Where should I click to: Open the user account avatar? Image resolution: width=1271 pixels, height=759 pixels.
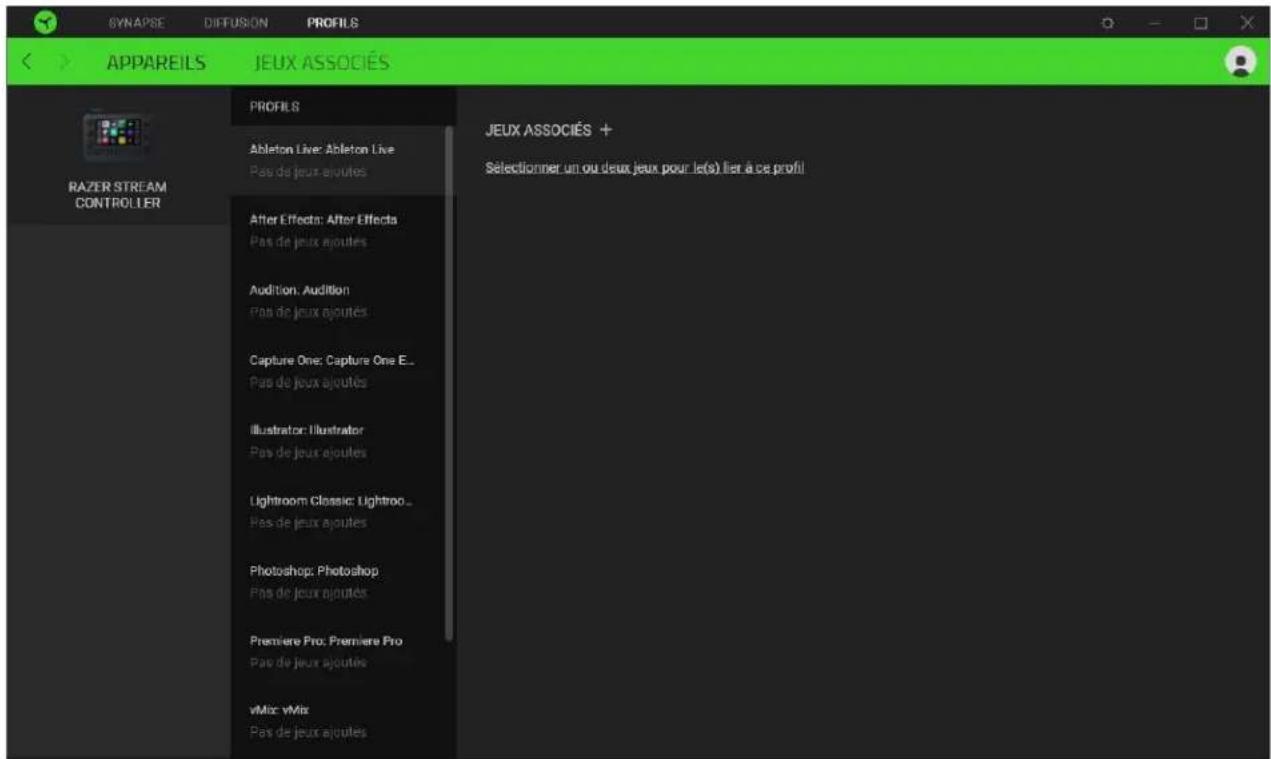1241,62
